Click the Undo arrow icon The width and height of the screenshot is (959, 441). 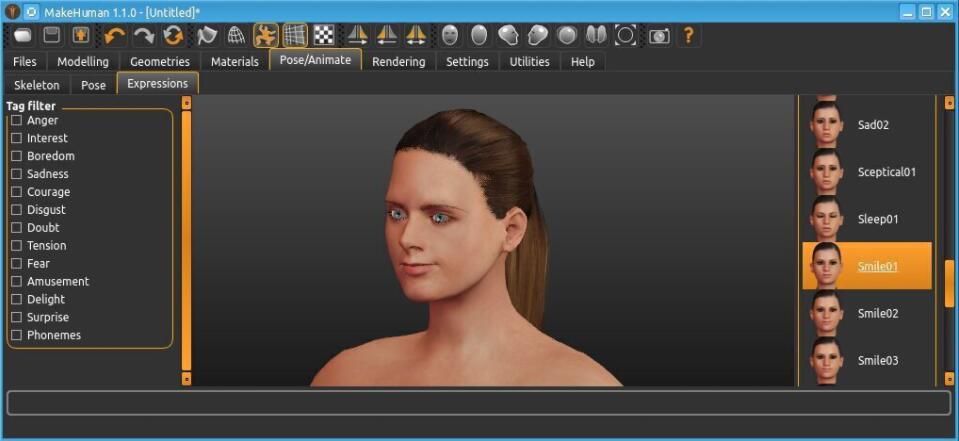click(x=115, y=36)
